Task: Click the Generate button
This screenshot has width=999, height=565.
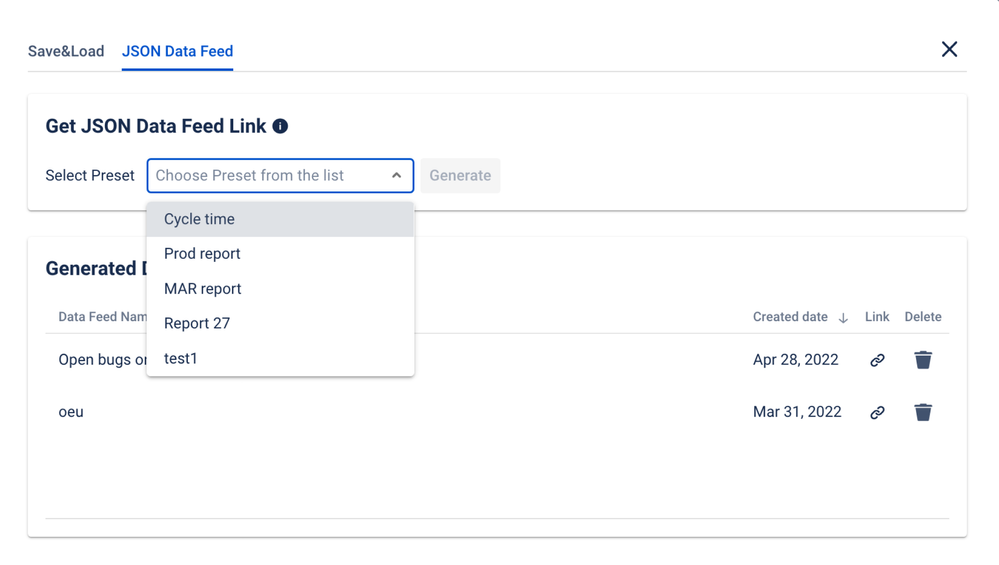Action: pos(460,176)
